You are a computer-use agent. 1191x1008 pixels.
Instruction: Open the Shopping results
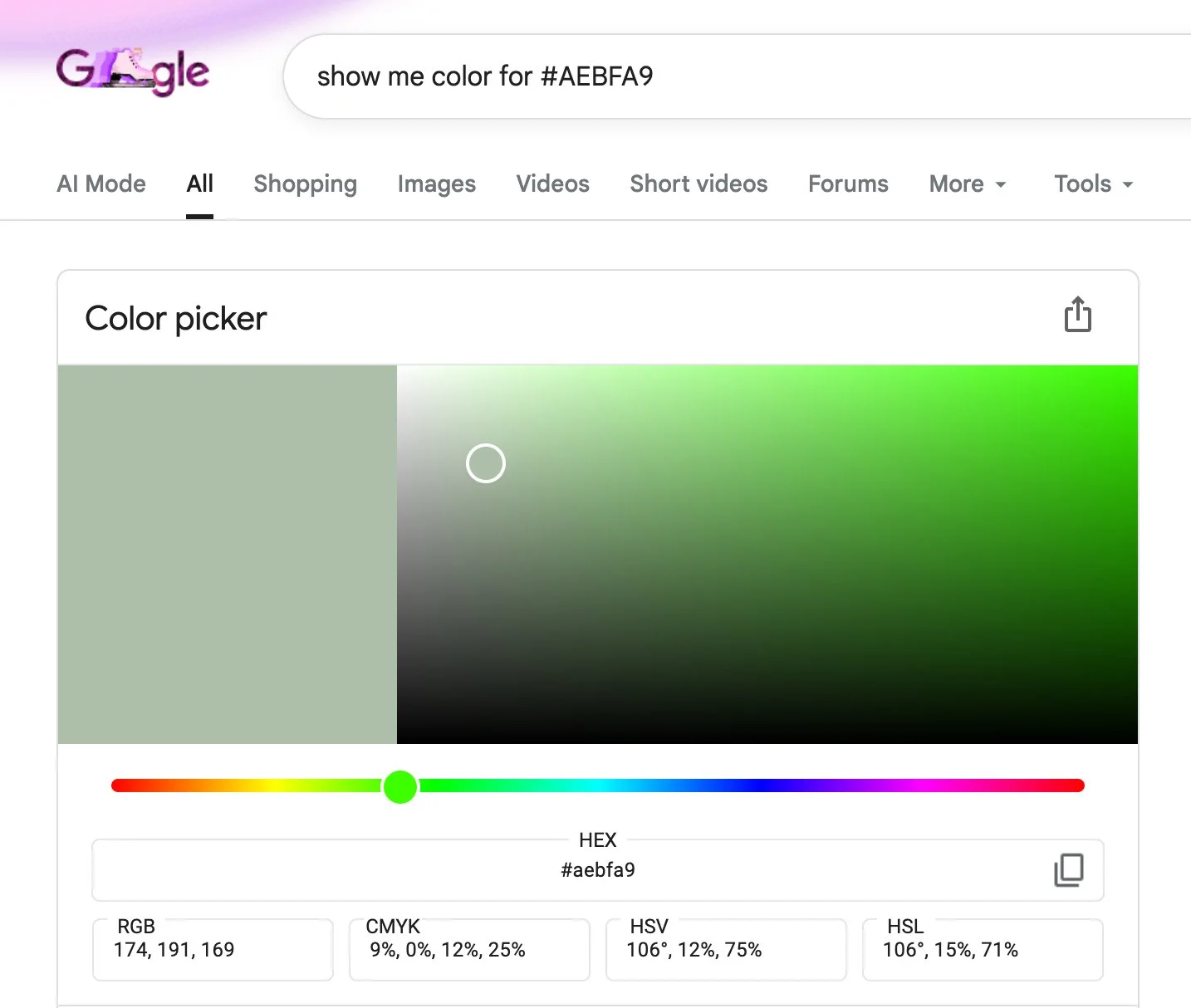coord(305,183)
